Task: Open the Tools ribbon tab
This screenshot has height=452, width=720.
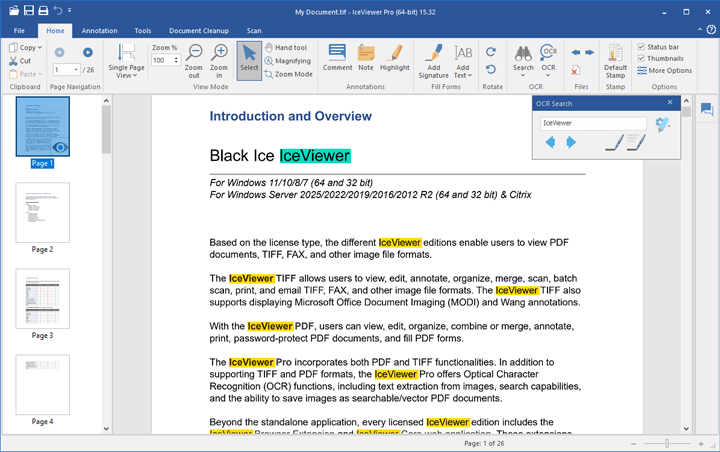Action: coord(143,31)
